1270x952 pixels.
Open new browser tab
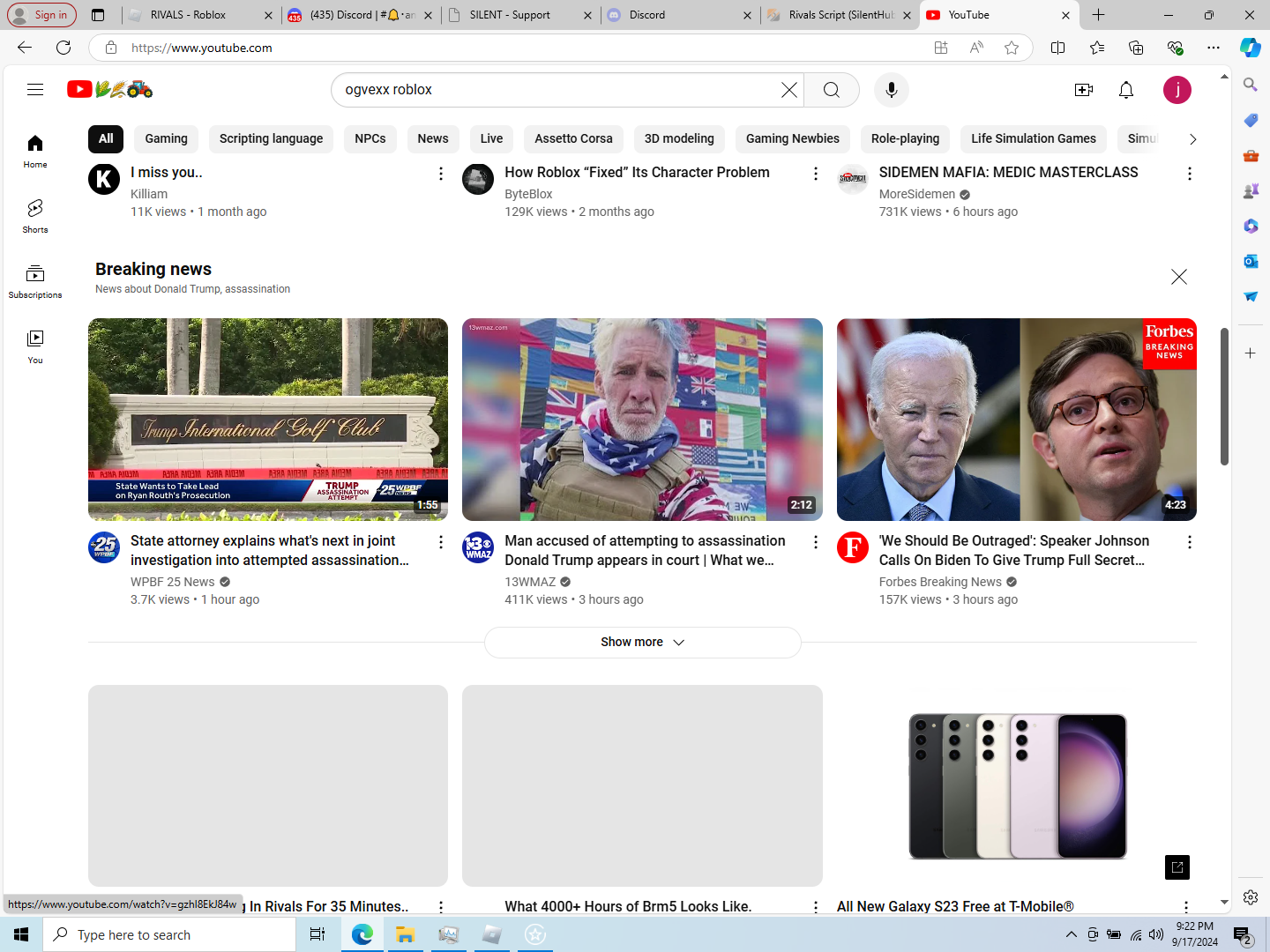point(1098,15)
